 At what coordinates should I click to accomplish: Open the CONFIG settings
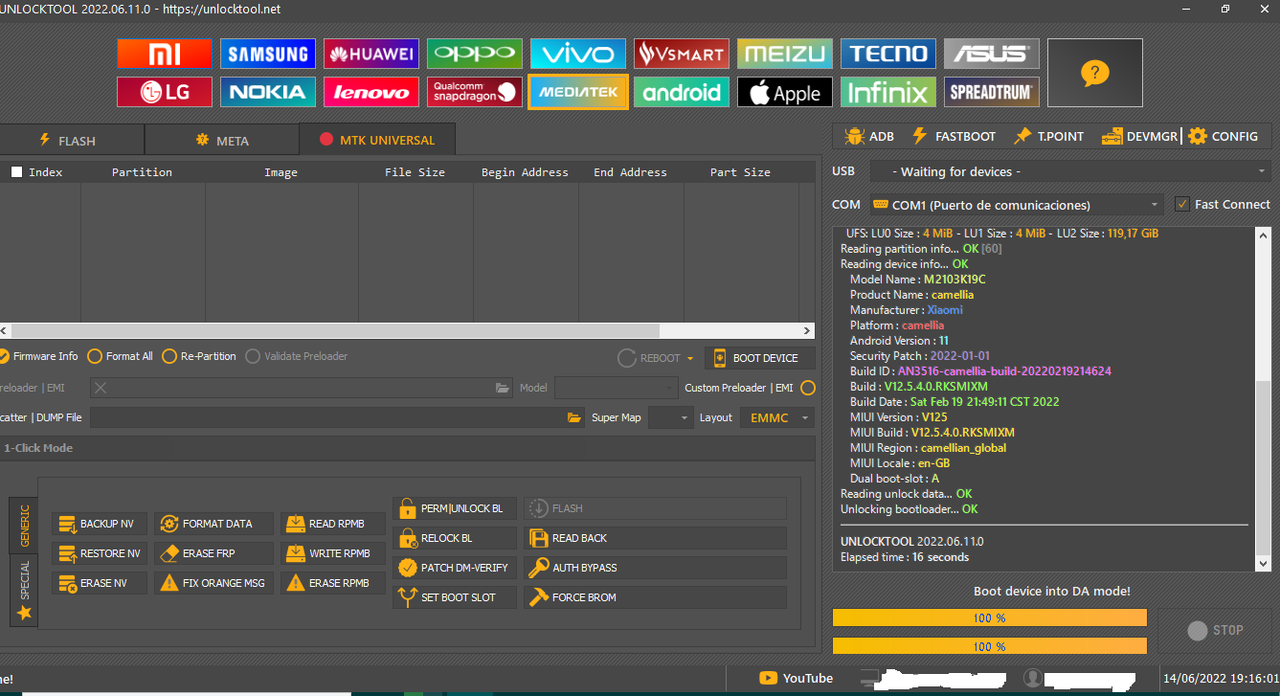pos(1224,136)
